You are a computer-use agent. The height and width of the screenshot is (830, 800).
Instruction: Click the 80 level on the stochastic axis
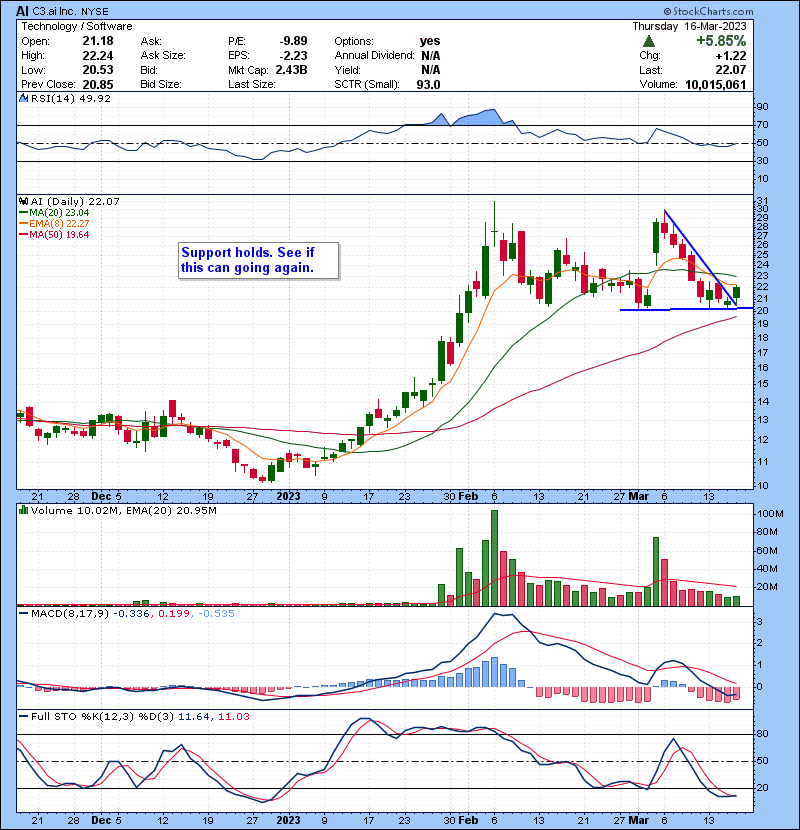pos(762,734)
